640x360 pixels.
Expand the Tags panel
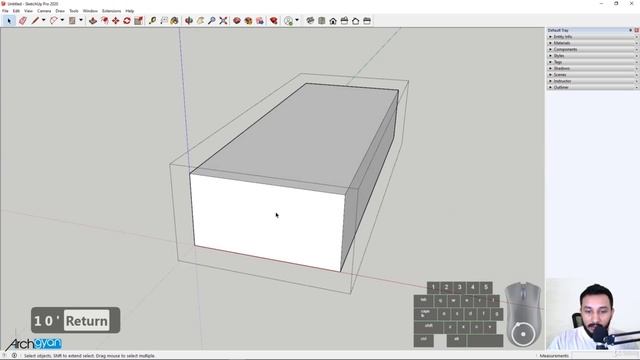(x=591, y=62)
